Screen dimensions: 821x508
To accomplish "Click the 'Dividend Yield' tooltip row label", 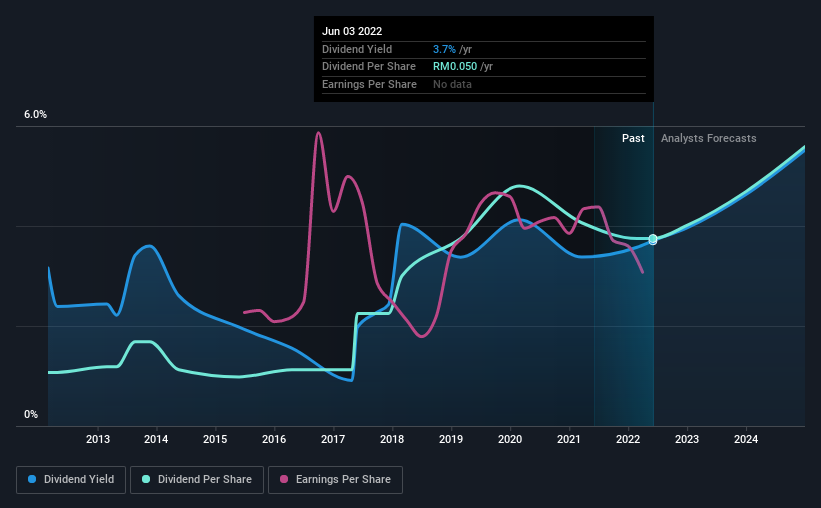I will click(x=357, y=49).
